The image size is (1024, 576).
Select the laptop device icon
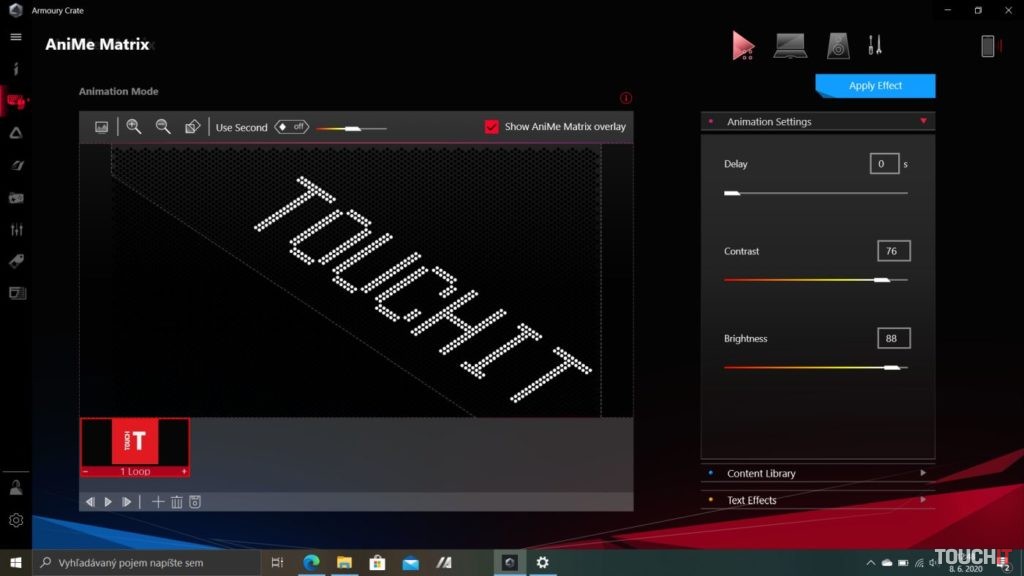789,44
